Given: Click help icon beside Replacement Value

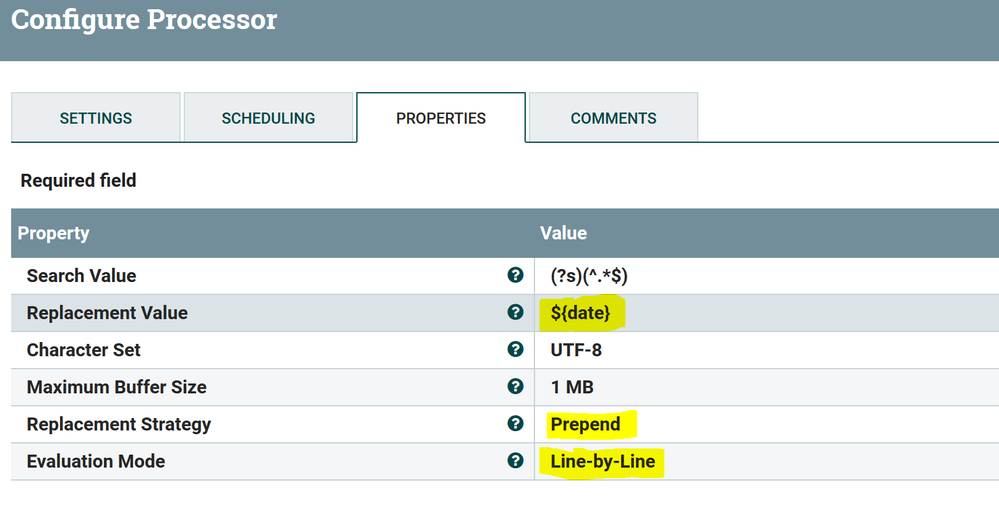Looking at the screenshot, I should 515,313.
